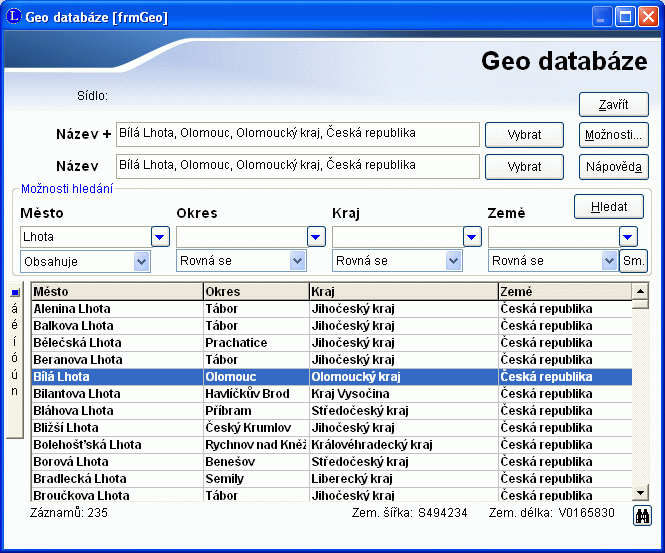The image size is (665, 553).
Task: Open the Město value dropdown arrow
Action: pos(160,237)
